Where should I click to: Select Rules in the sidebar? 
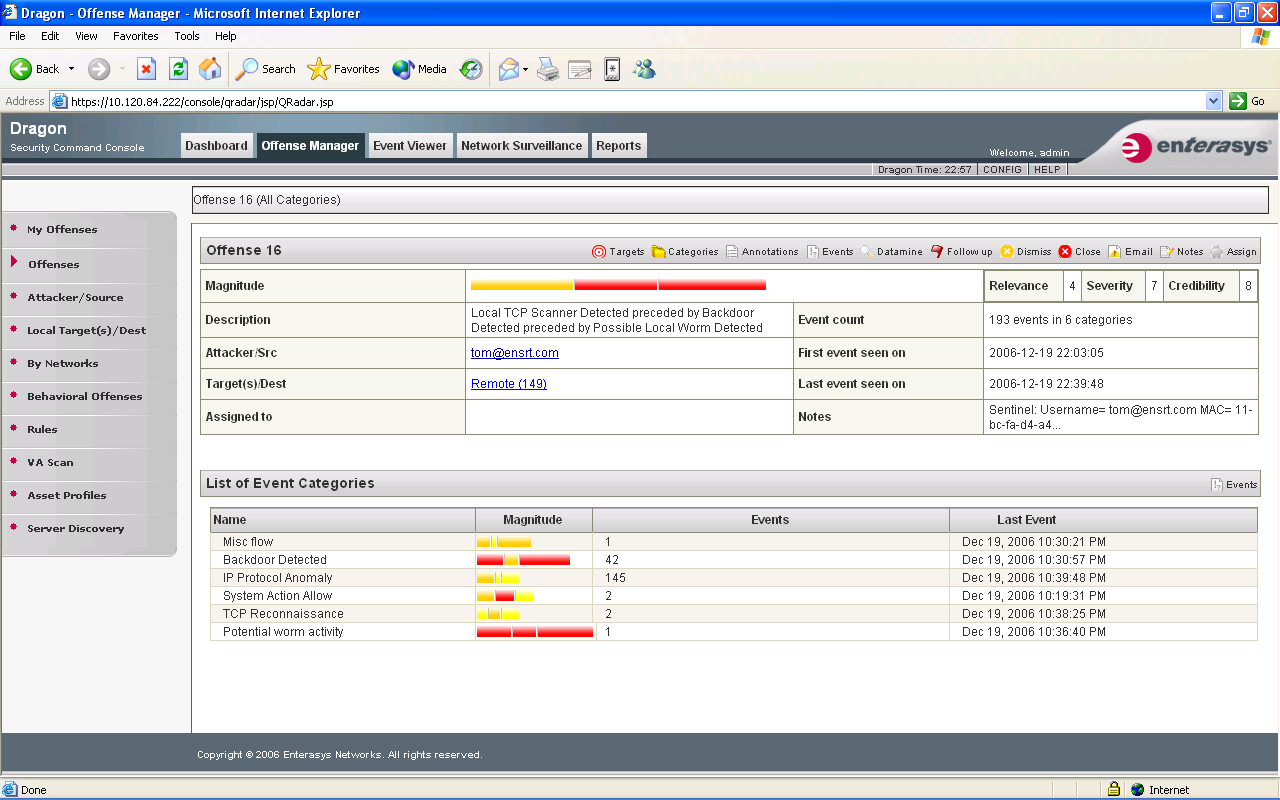(42, 430)
